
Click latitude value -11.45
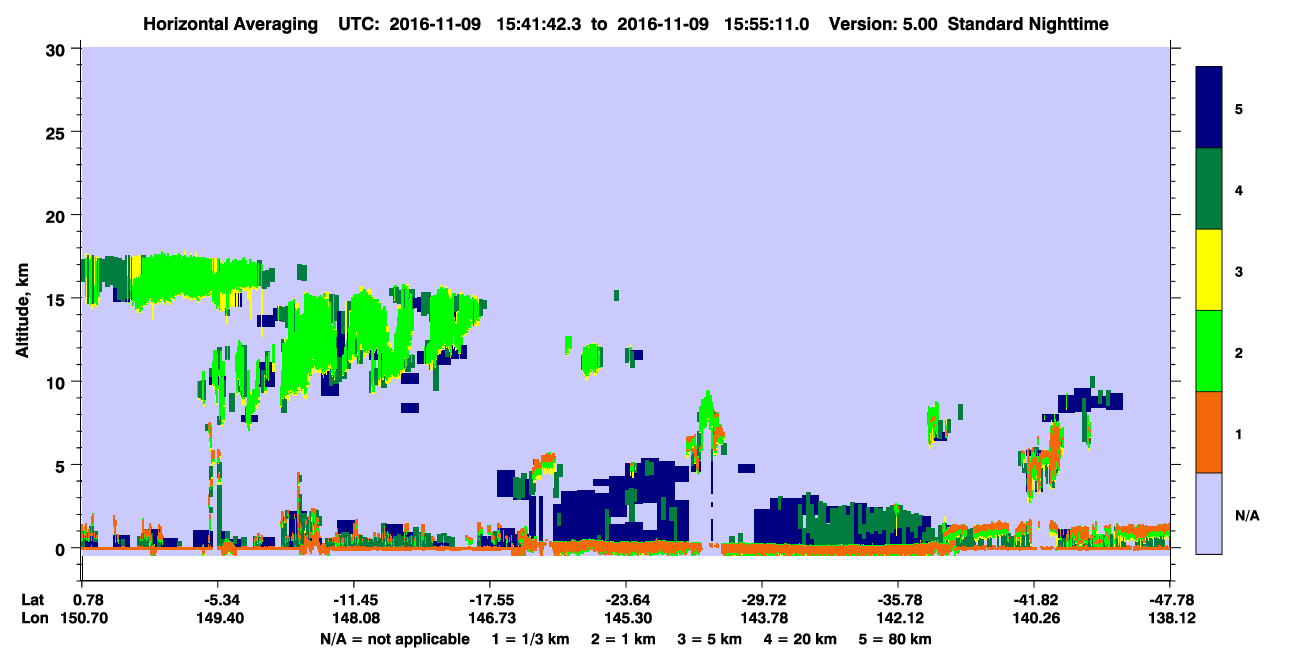353,600
